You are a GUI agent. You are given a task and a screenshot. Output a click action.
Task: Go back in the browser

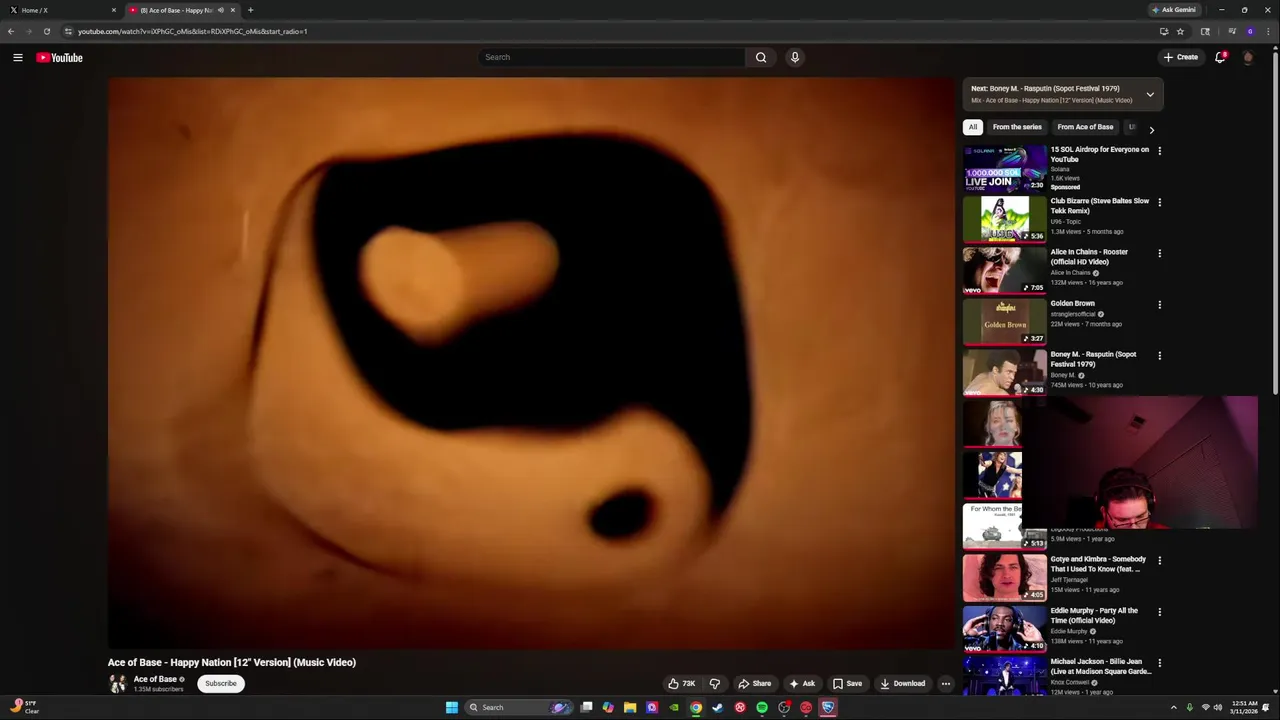coord(11,31)
